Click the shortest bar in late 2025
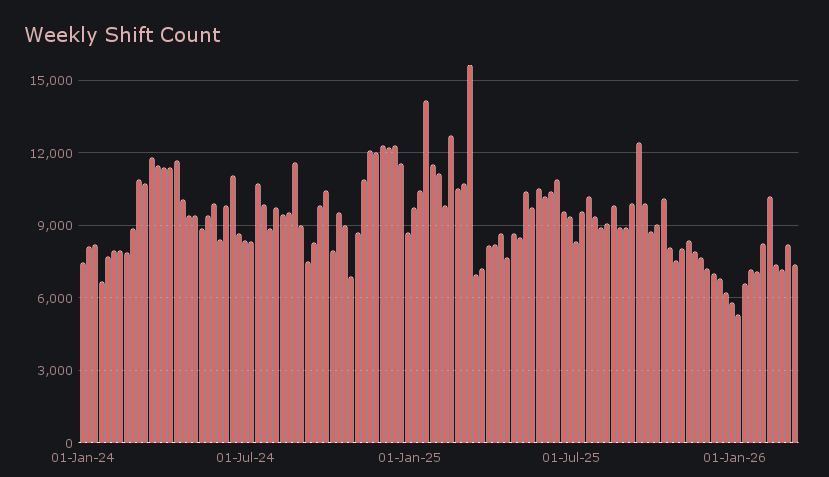 pos(738,379)
